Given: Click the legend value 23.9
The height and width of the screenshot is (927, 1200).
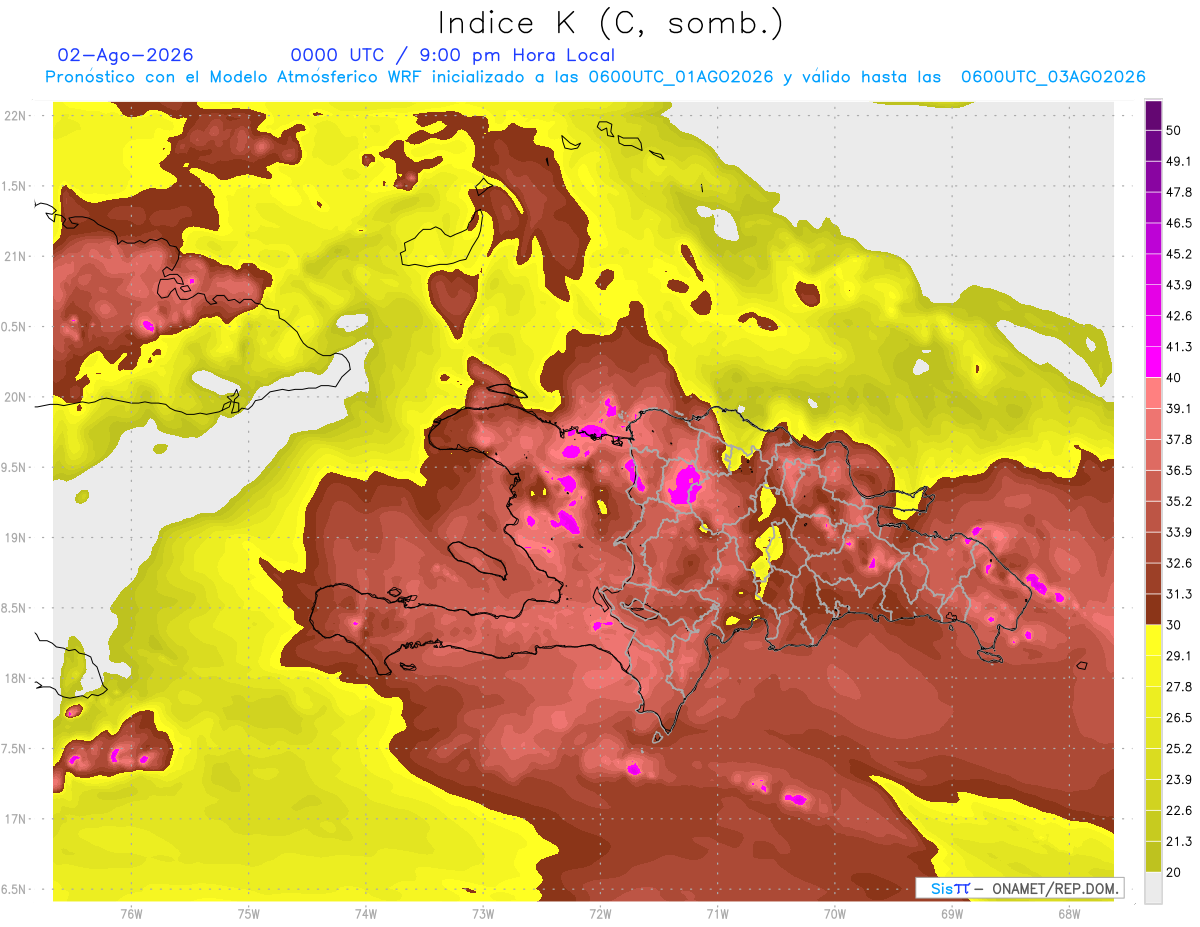Looking at the screenshot, I should [x=1179, y=779].
